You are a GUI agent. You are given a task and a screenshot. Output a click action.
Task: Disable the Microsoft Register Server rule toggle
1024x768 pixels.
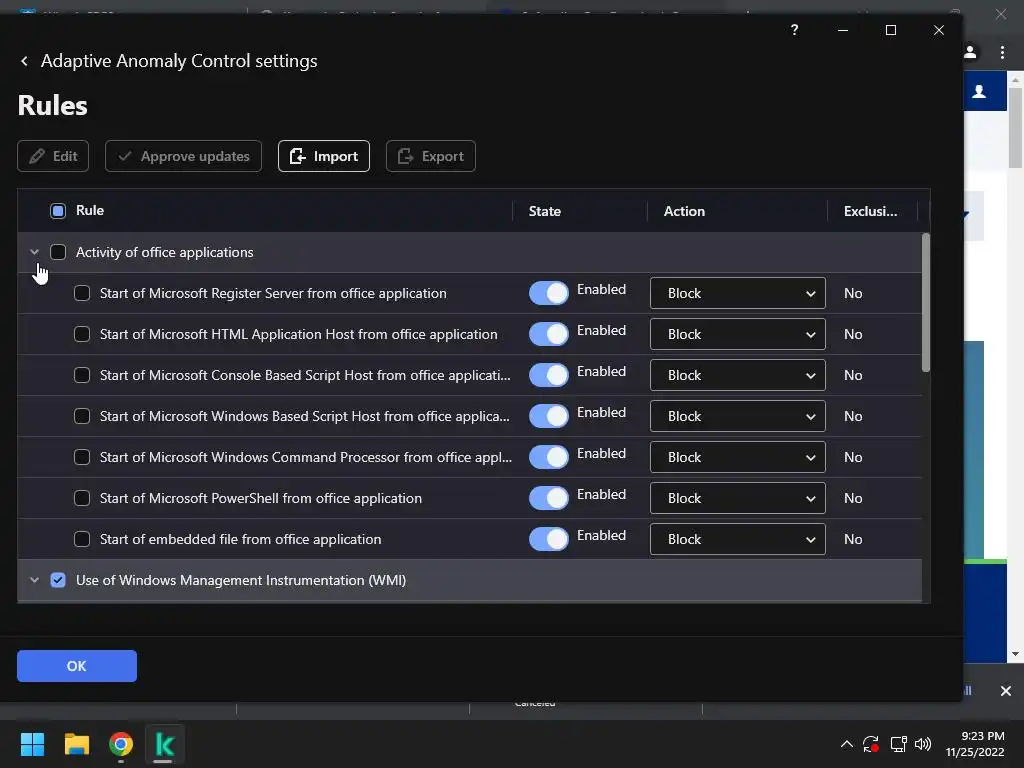(549, 293)
